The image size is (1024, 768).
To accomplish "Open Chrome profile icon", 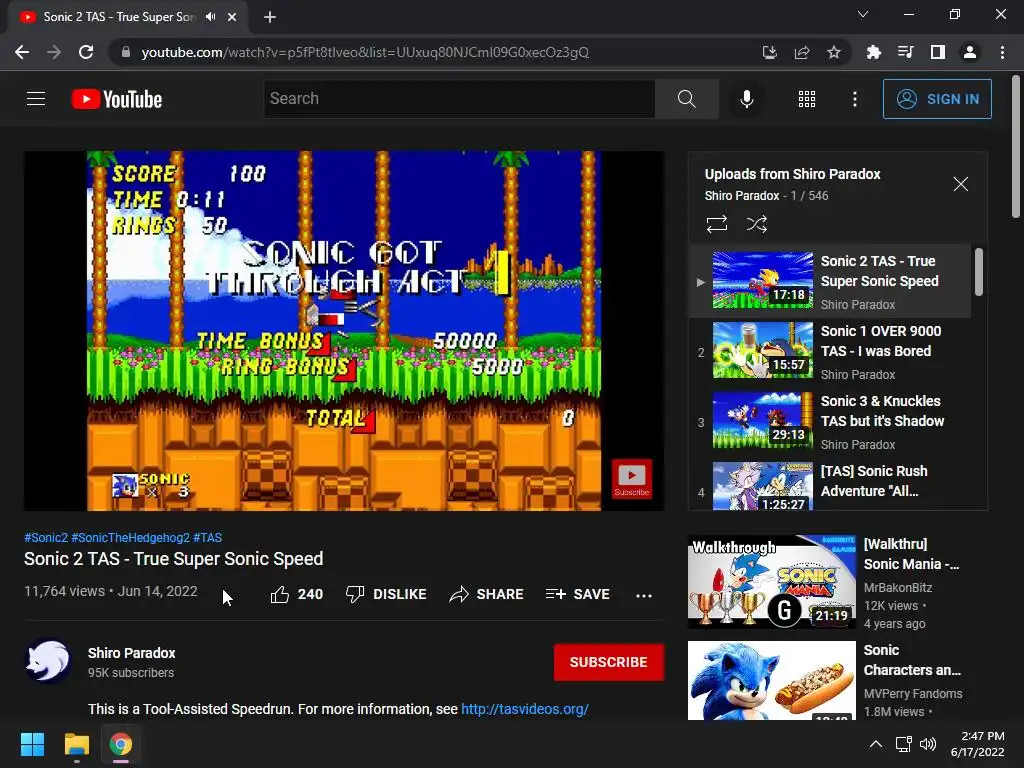I will tap(970, 52).
